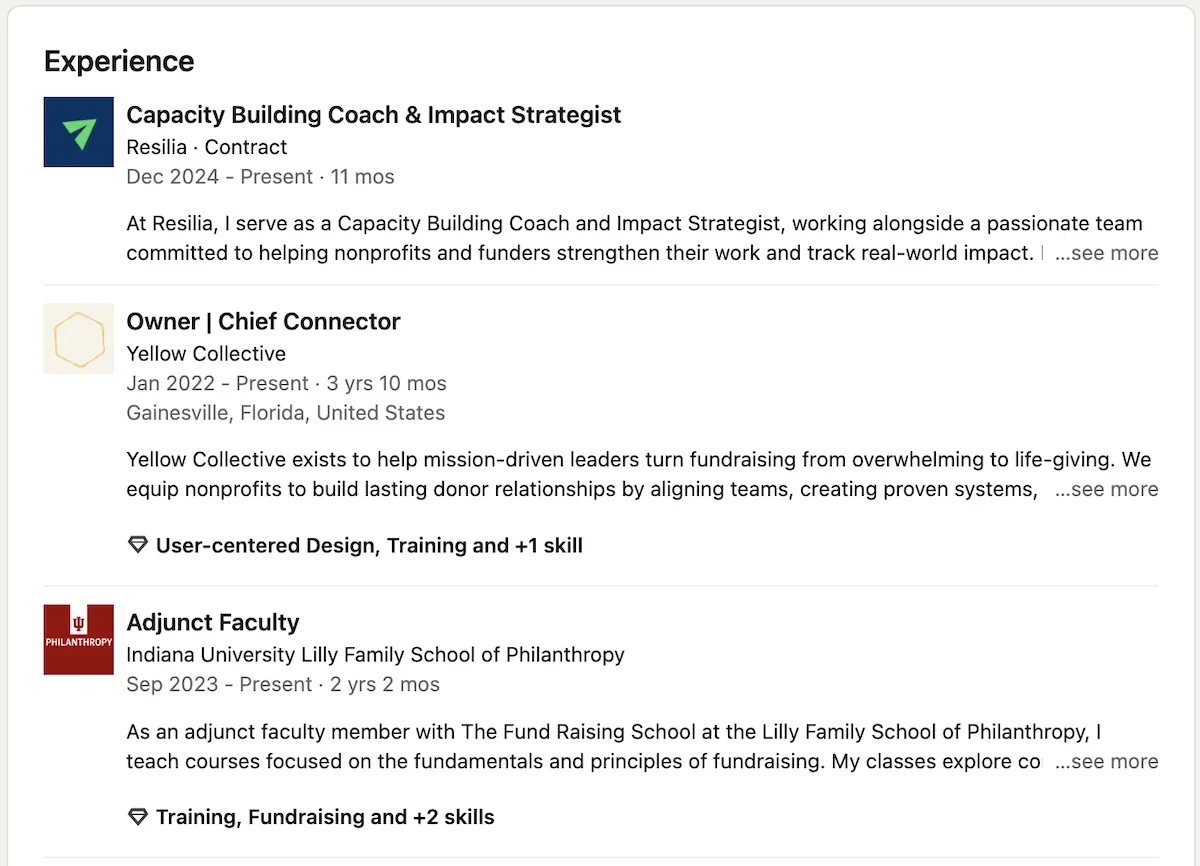The width and height of the screenshot is (1200, 866).
Task: Show User-centered Design, Training and +1 skill
Action: click(x=369, y=546)
